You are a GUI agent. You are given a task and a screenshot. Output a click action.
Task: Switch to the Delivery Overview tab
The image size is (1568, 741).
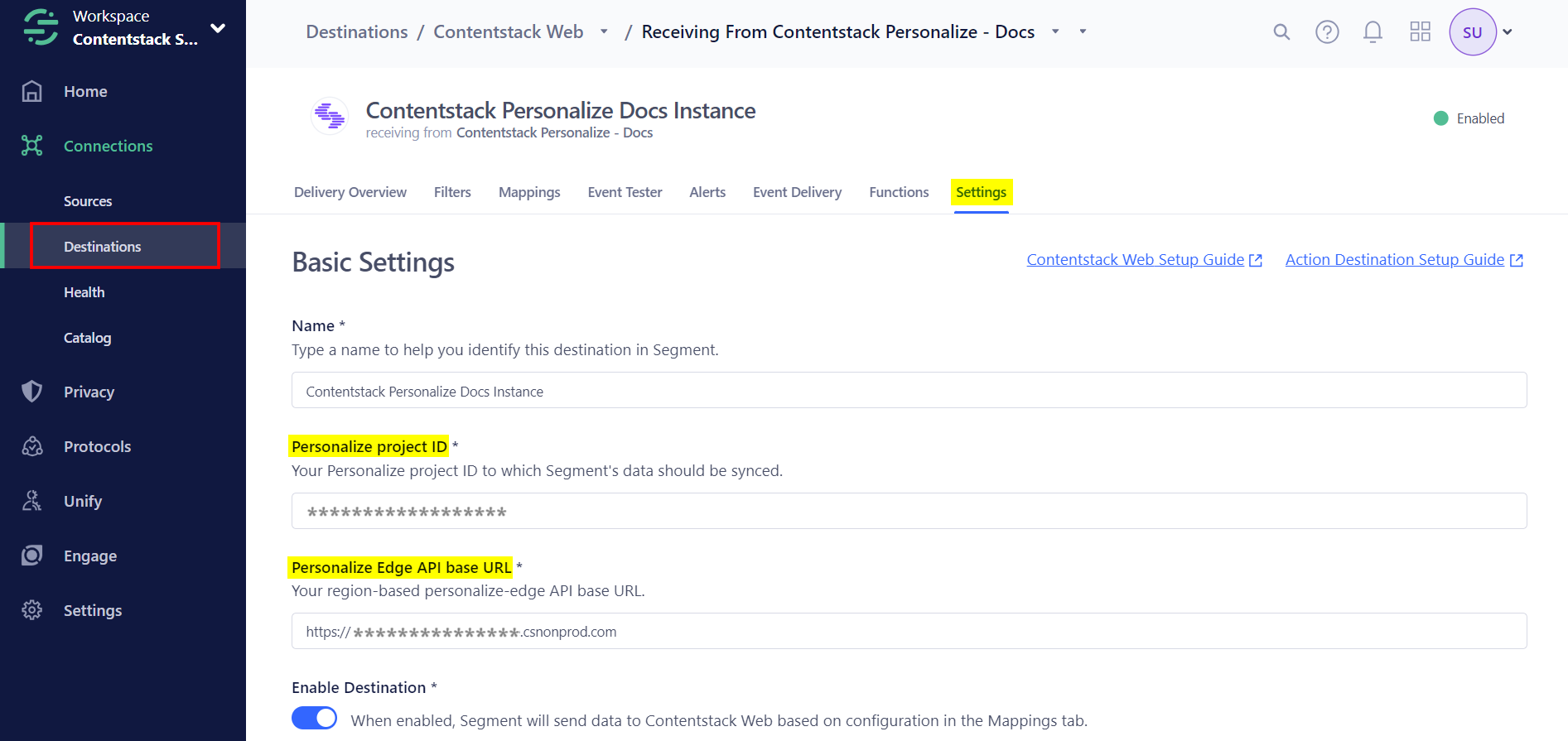pos(350,192)
